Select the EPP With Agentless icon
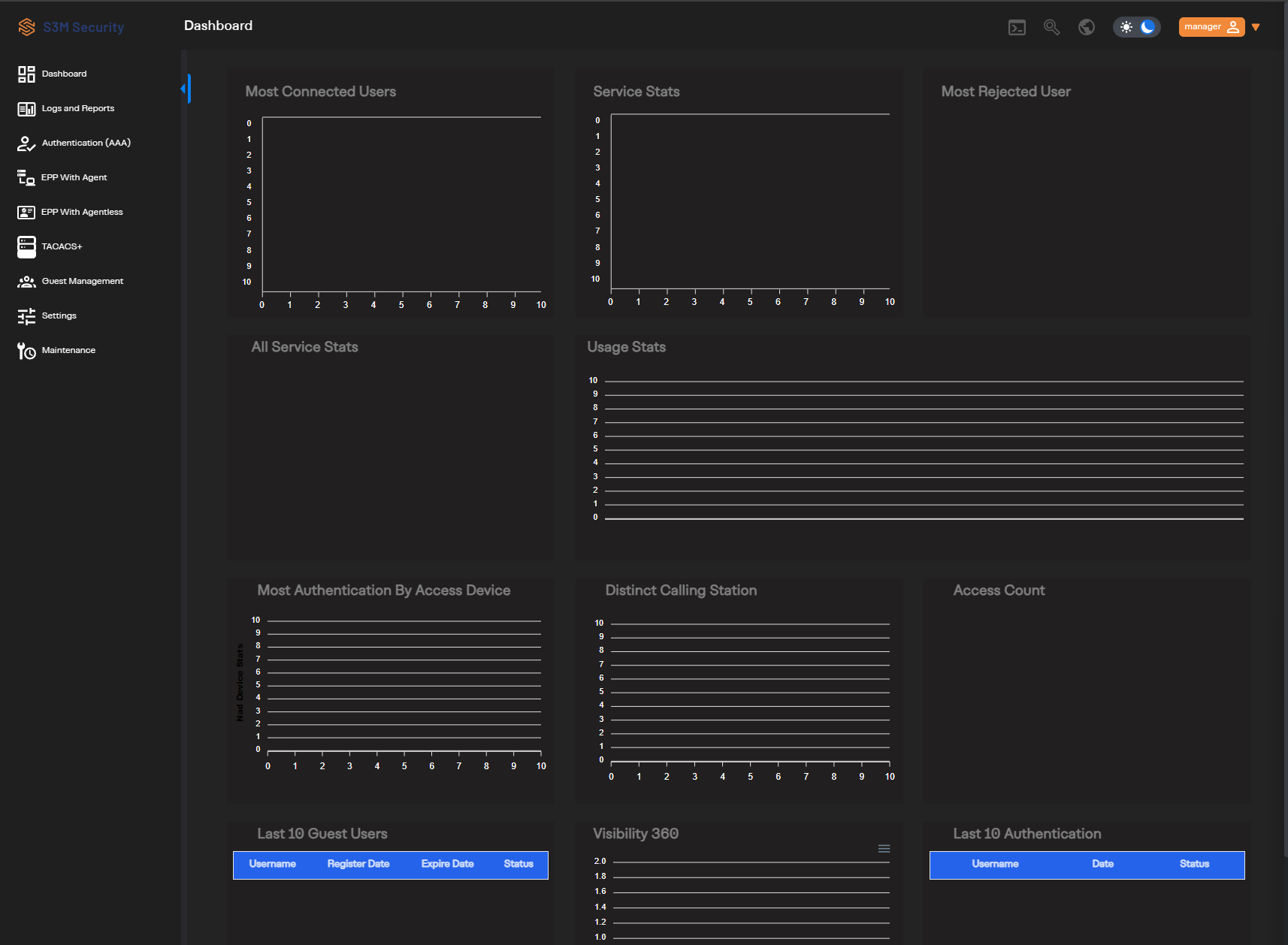Image resolution: width=1288 pixels, height=945 pixels. [x=26, y=213]
